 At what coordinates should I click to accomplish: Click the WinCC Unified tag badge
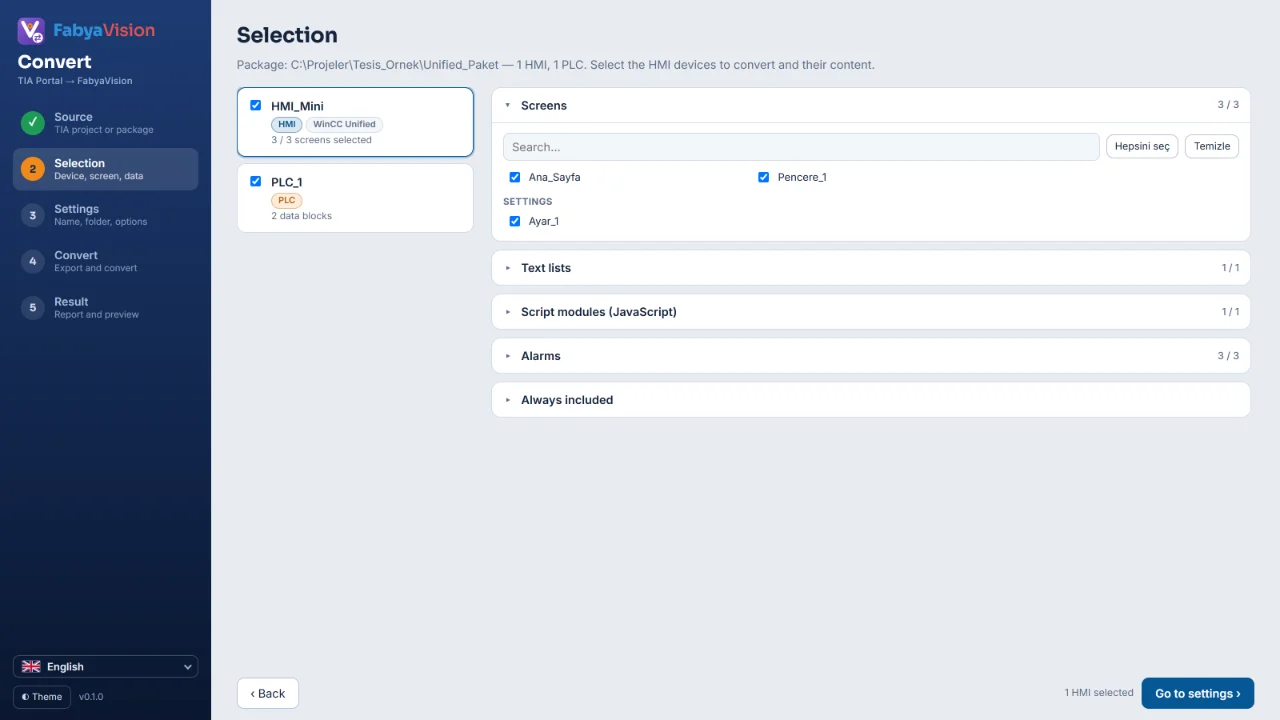(x=344, y=125)
